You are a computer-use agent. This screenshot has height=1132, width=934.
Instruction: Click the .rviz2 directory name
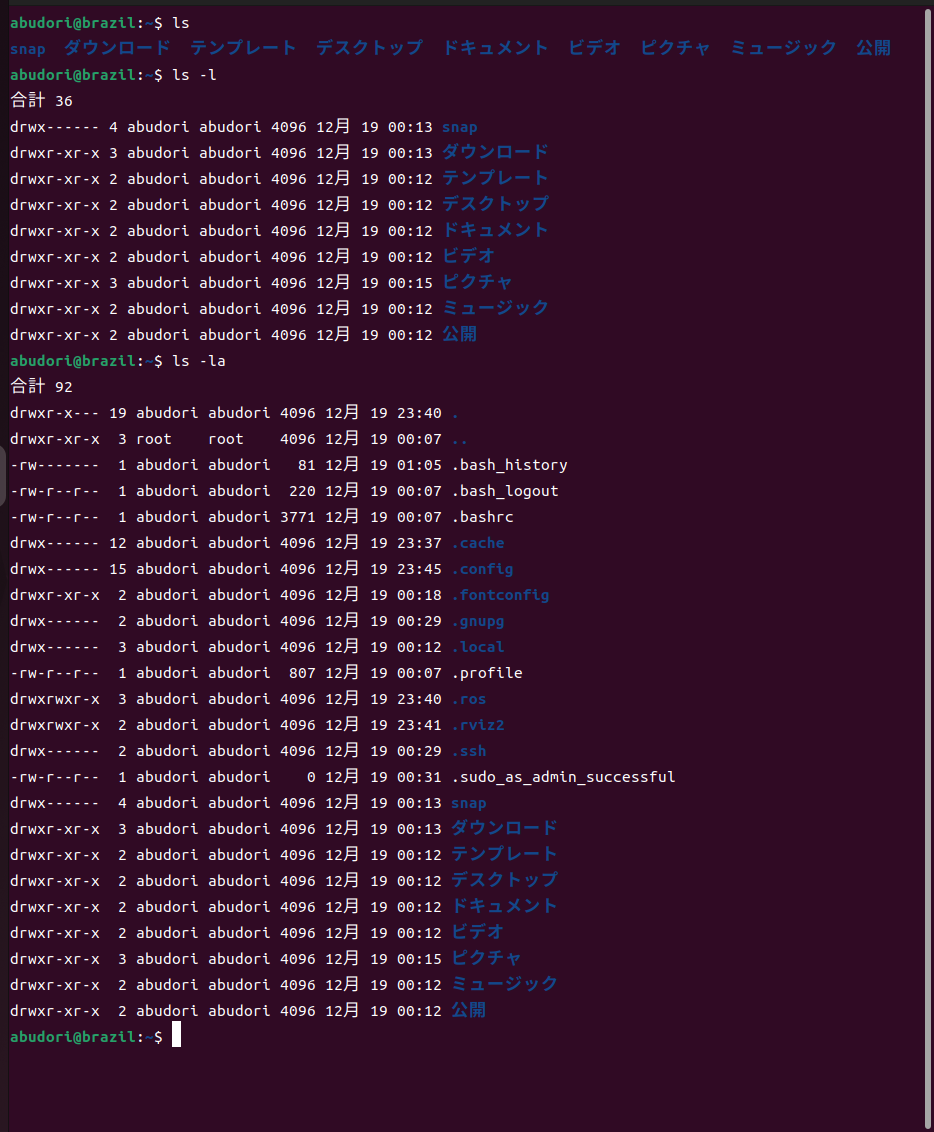tap(478, 725)
